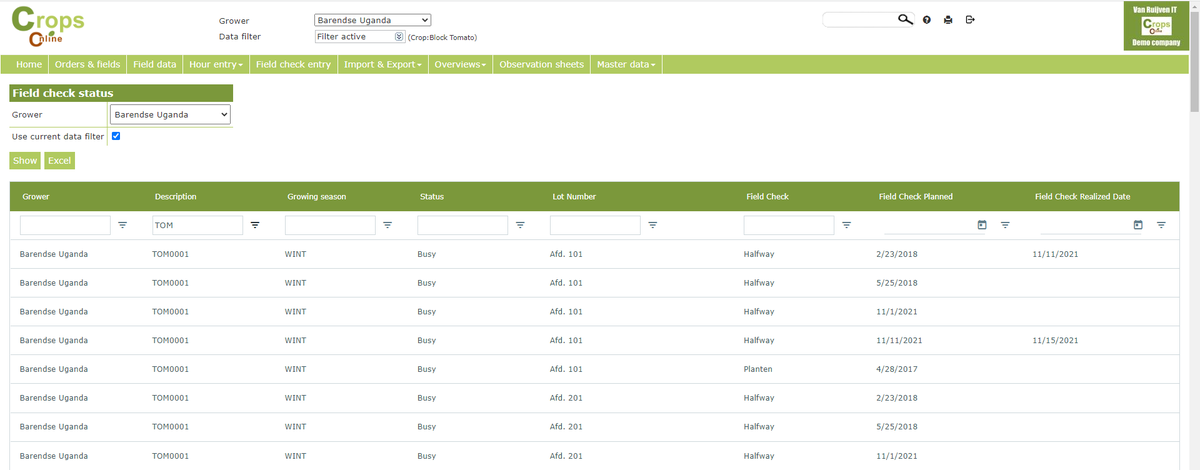Click the realized date 11/11/2021
This screenshot has width=1200, height=470.
[1055, 254]
